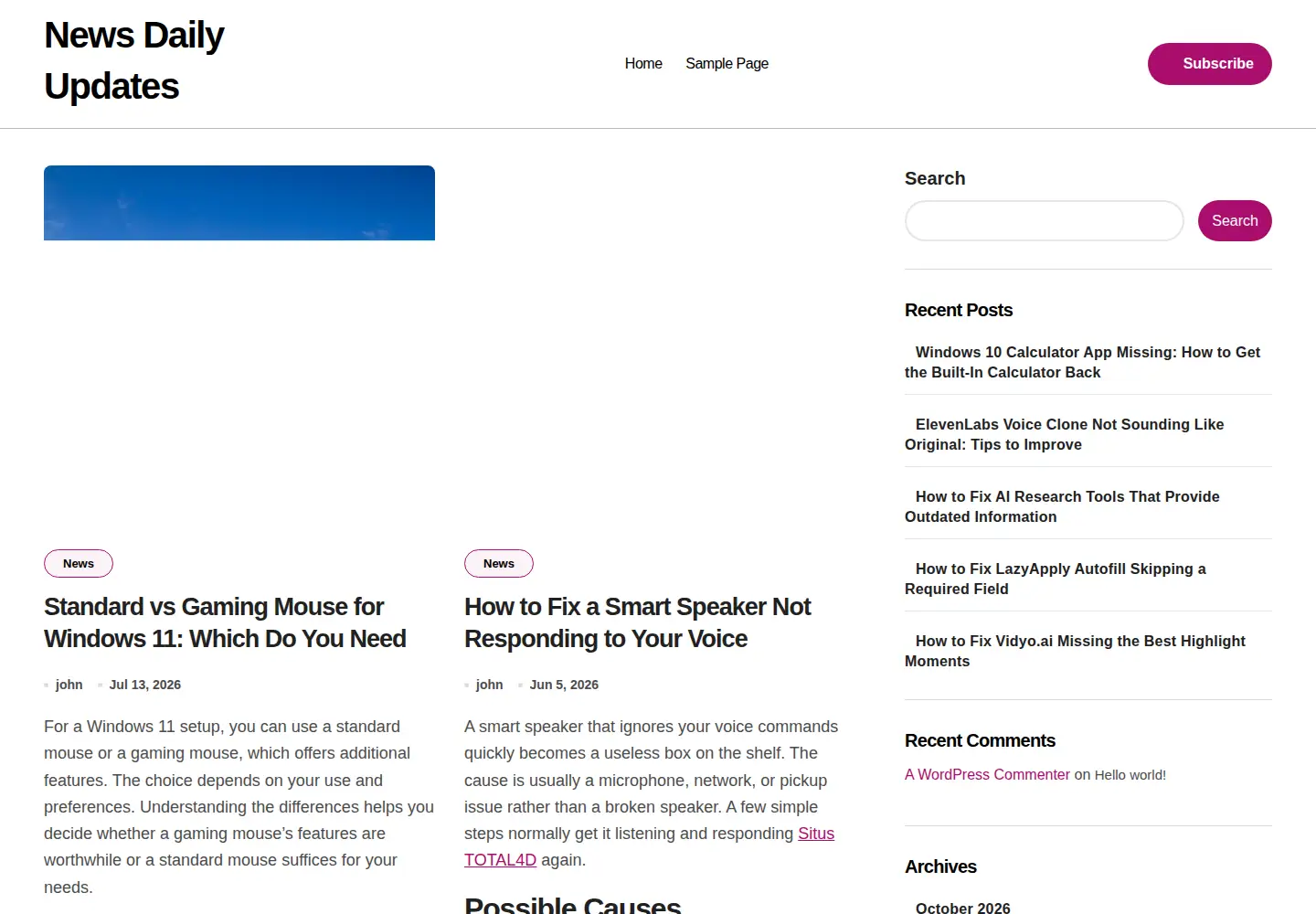Open the Hello world! comment link
This screenshot has width=1316, height=914.
click(x=1130, y=775)
